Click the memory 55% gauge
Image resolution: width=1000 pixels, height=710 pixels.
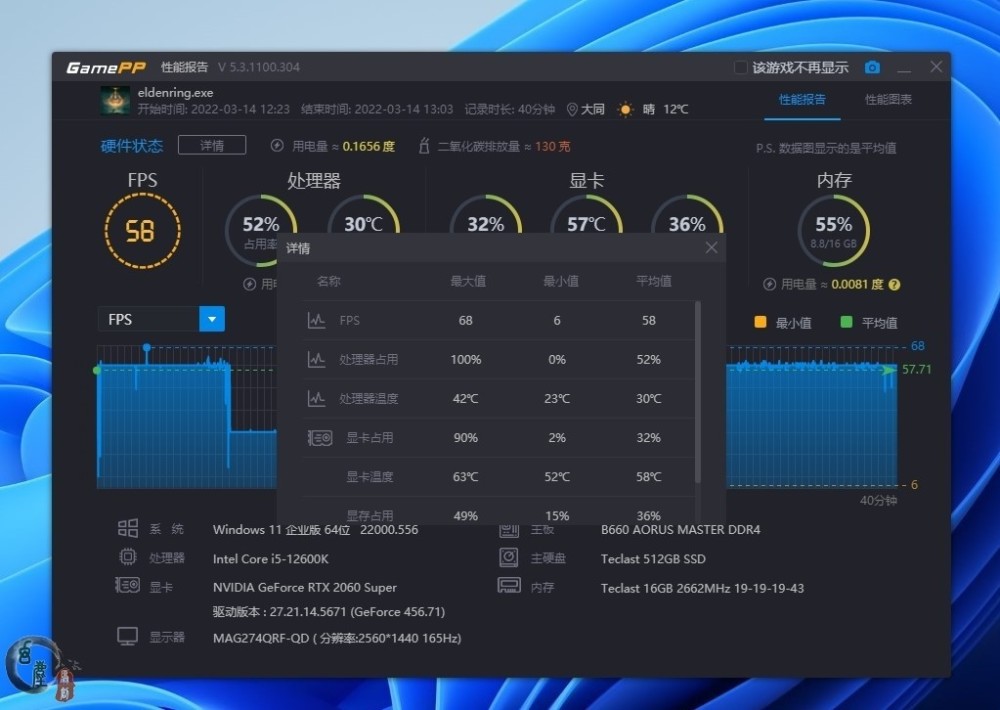[x=834, y=231]
